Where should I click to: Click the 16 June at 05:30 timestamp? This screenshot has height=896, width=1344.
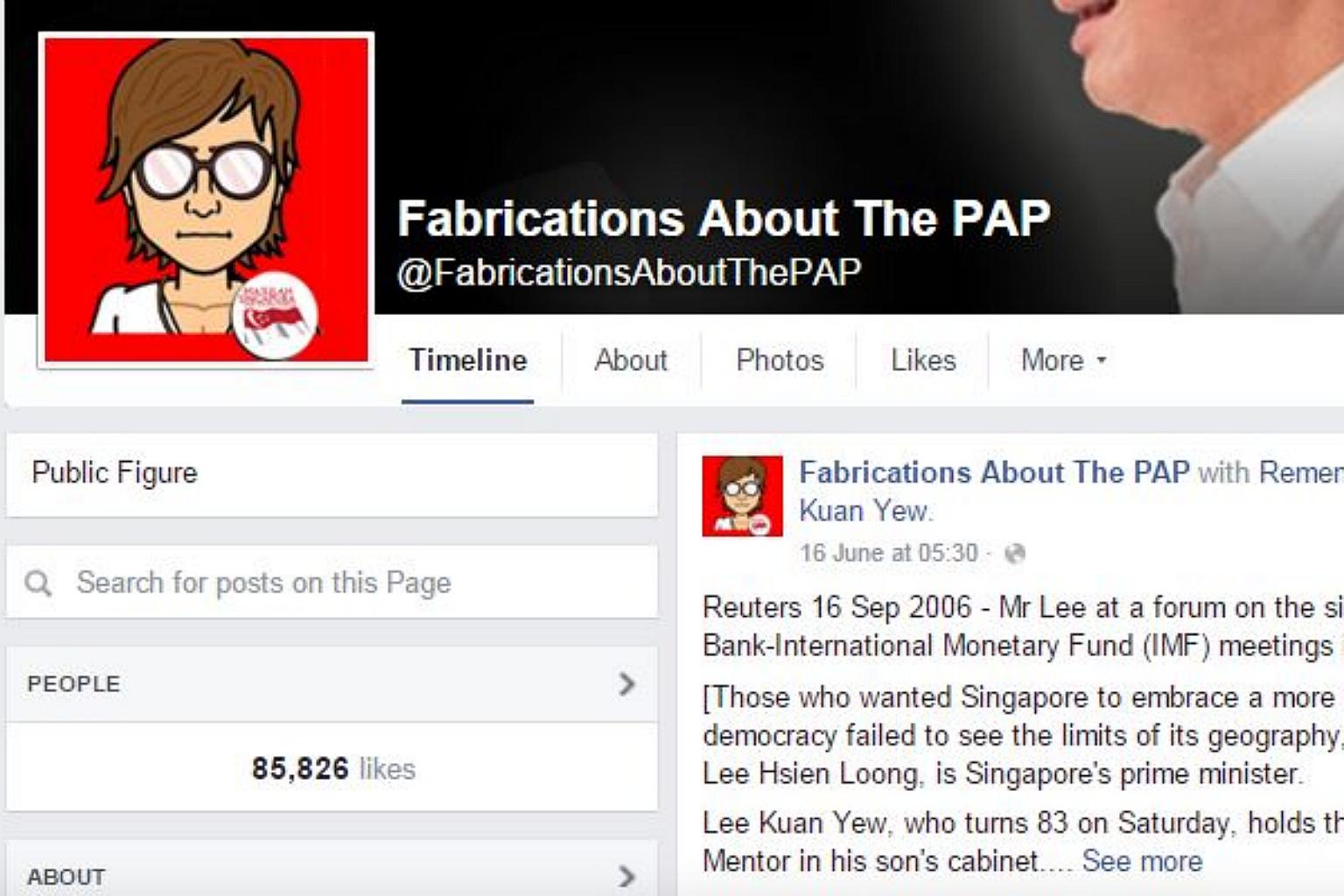[888, 553]
